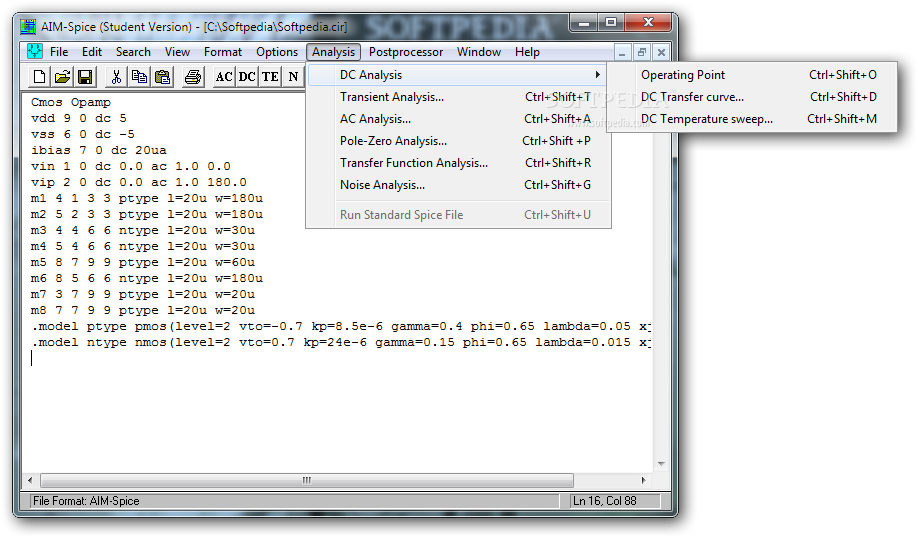Click the horizontal scrollbar thumb
Screen dimensions: 918x538
(x=306, y=481)
